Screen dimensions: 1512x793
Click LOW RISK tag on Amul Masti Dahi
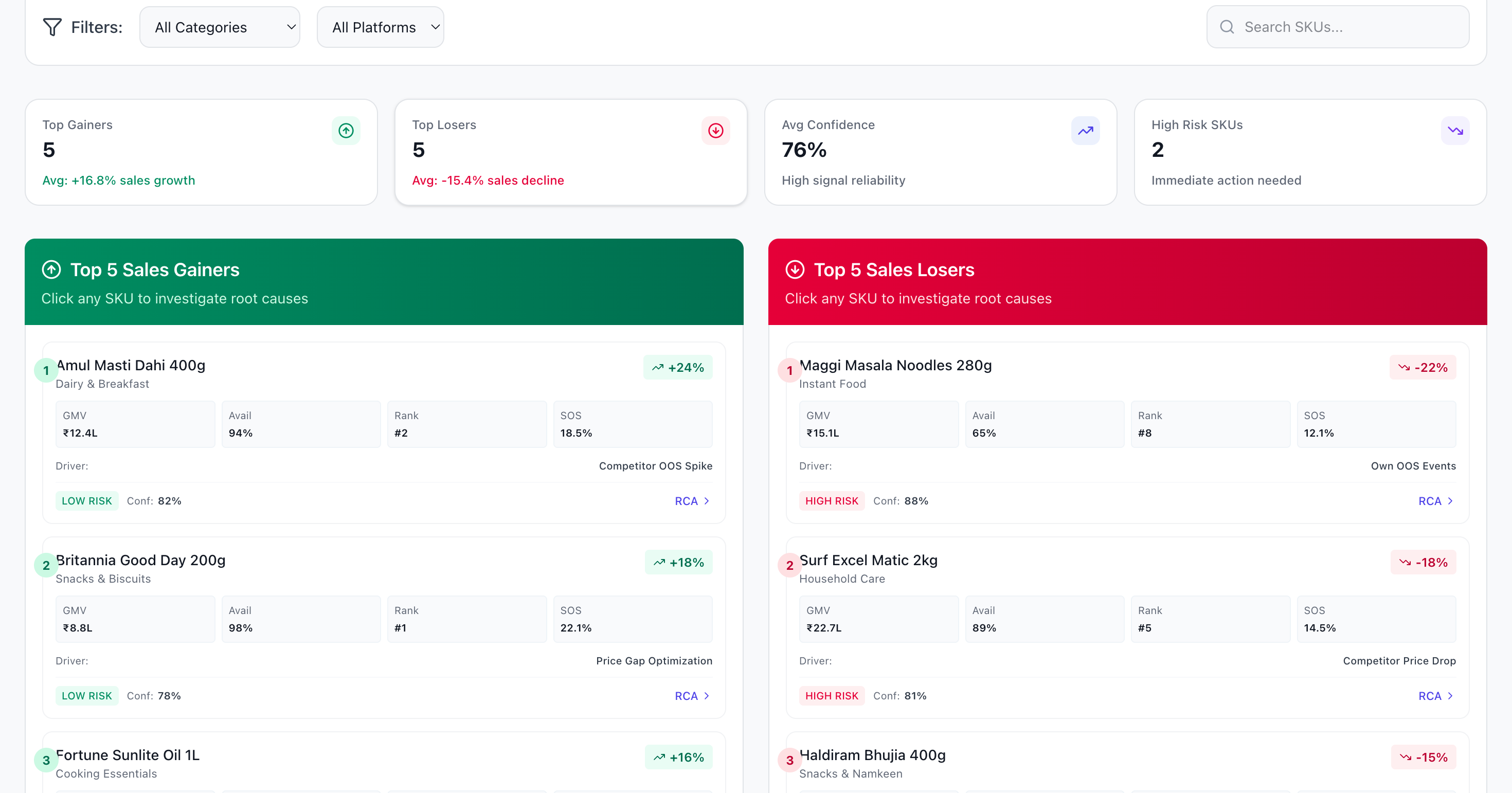tap(87, 501)
